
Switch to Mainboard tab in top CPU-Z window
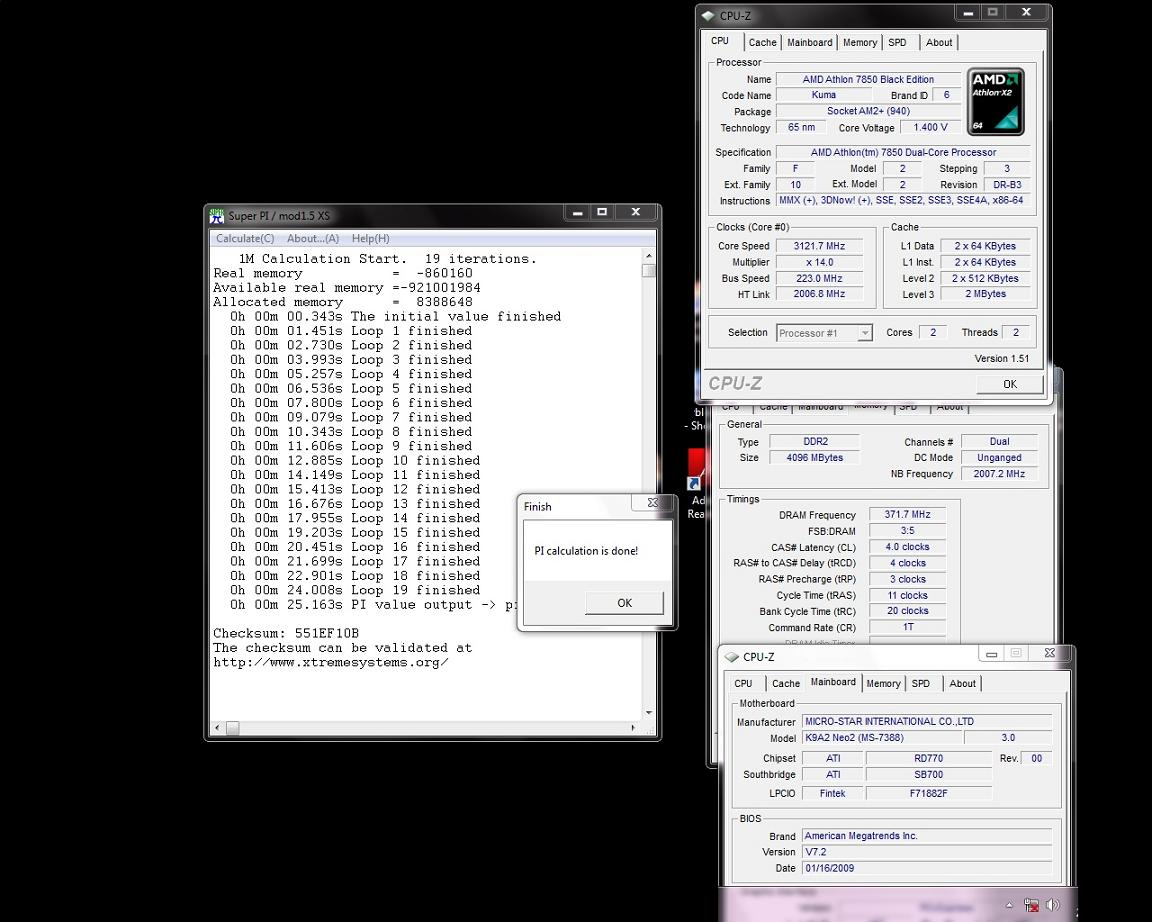[810, 43]
